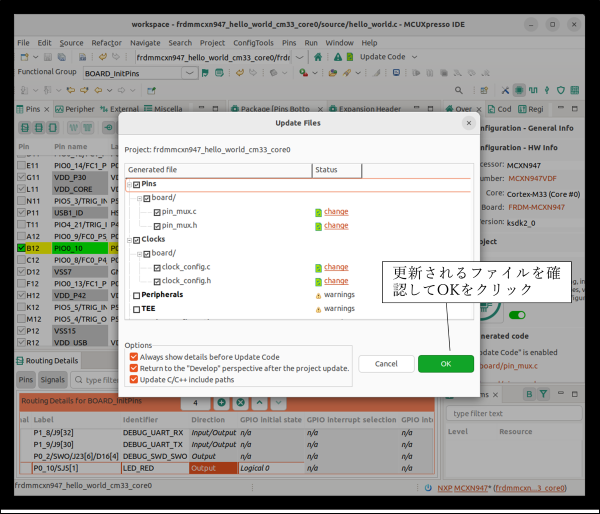
Task: Click the warning icon next to TEE
Action: tap(318, 309)
